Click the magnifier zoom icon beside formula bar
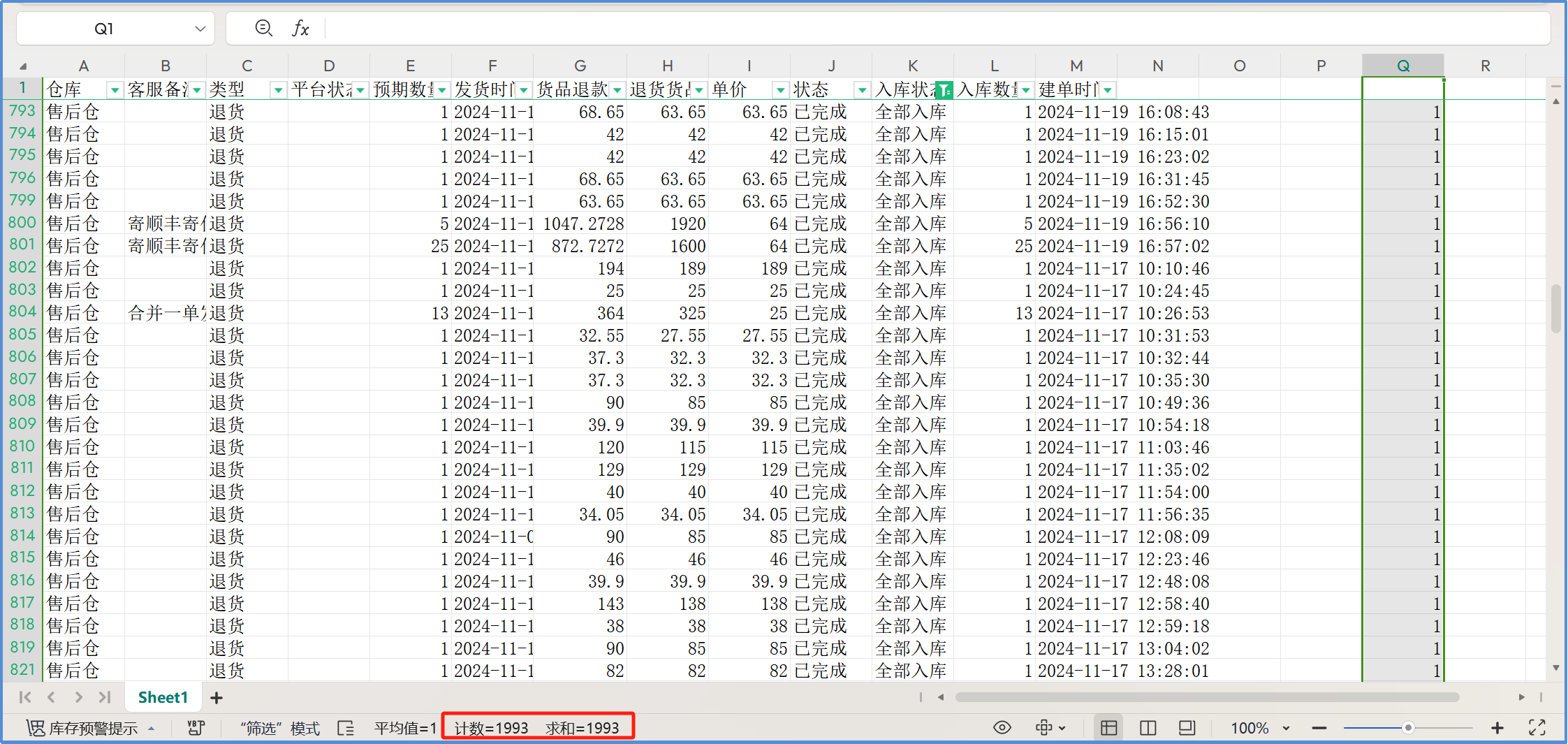 click(263, 28)
